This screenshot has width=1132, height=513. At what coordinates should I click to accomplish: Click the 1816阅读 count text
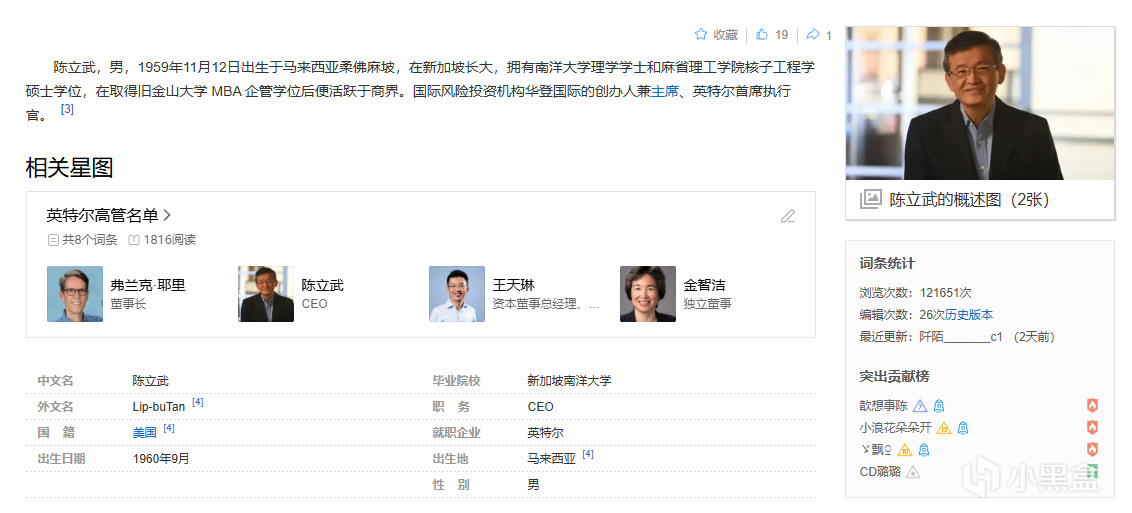pos(170,240)
